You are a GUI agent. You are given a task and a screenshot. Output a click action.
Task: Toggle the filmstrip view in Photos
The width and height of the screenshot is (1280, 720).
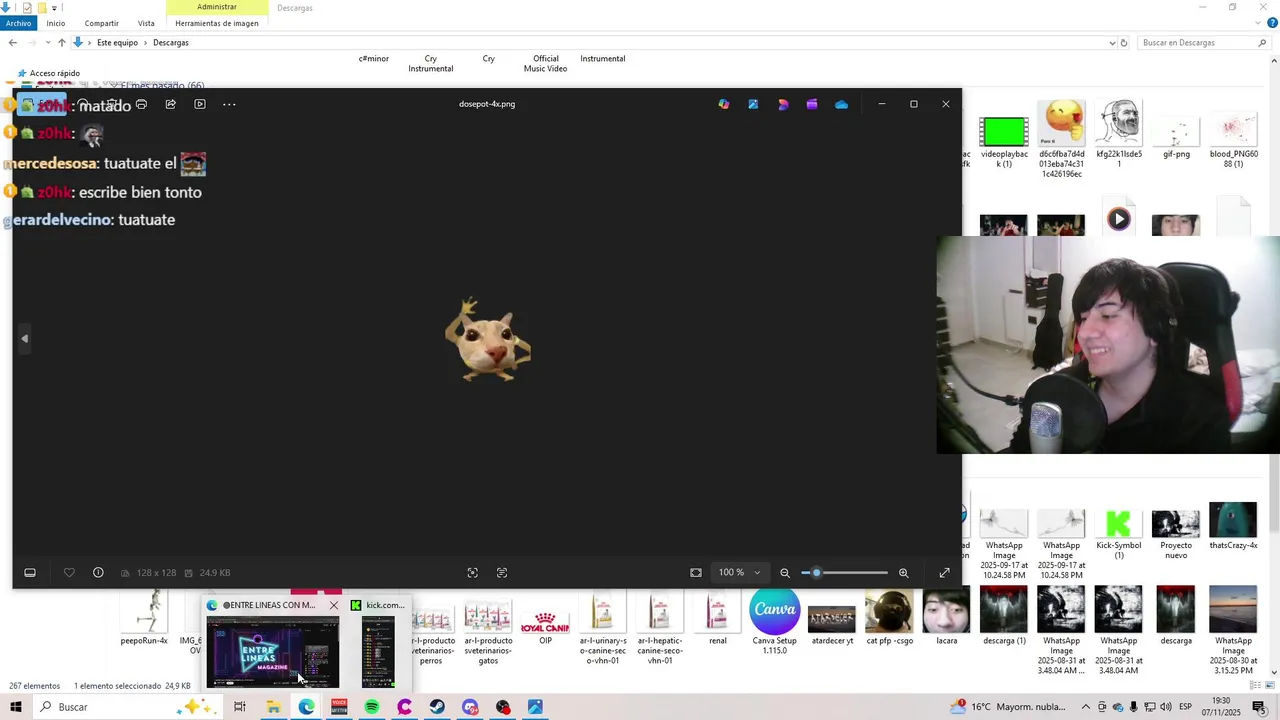[30, 573]
